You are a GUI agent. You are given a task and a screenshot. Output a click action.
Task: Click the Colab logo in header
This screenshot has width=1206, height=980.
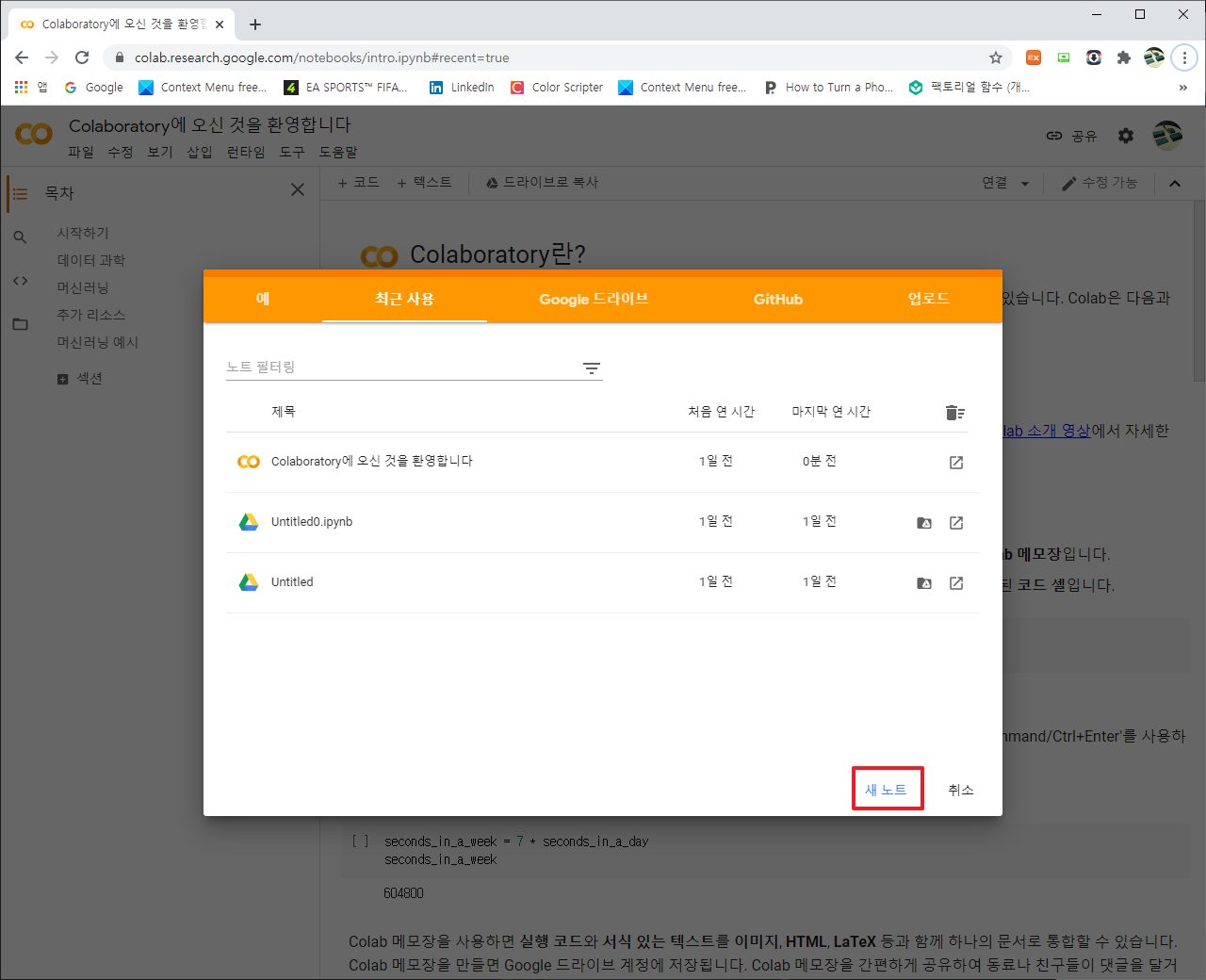34,134
